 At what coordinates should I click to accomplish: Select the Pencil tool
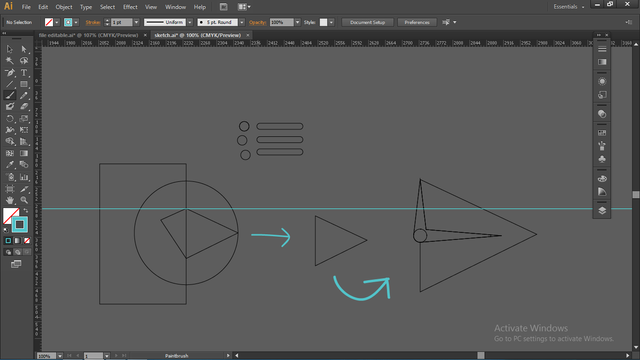(24, 95)
